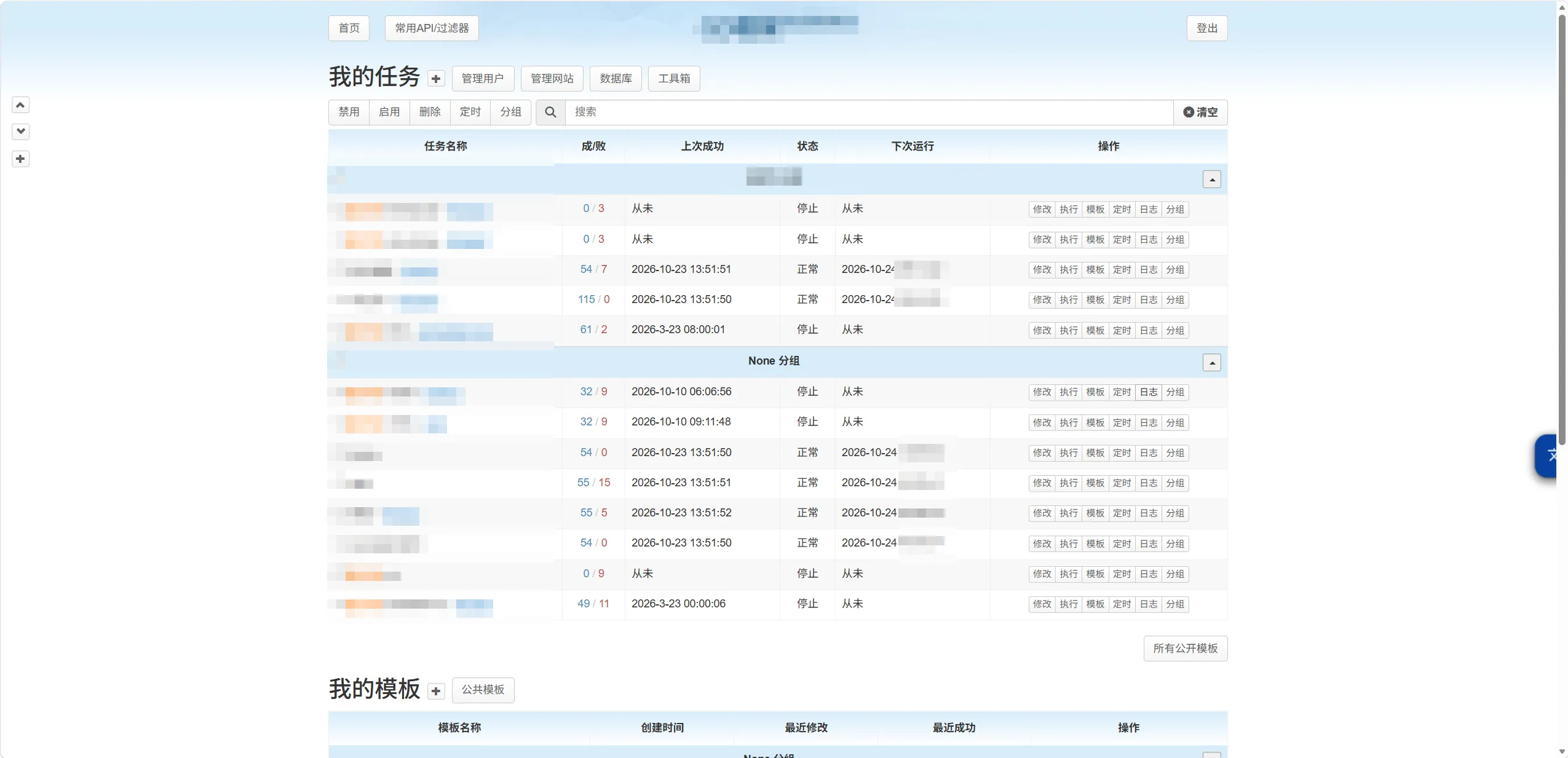Click 执行 on the 2026-10-10 06:06:56 row
The height and width of the screenshot is (758, 1568).
tap(1069, 392)
